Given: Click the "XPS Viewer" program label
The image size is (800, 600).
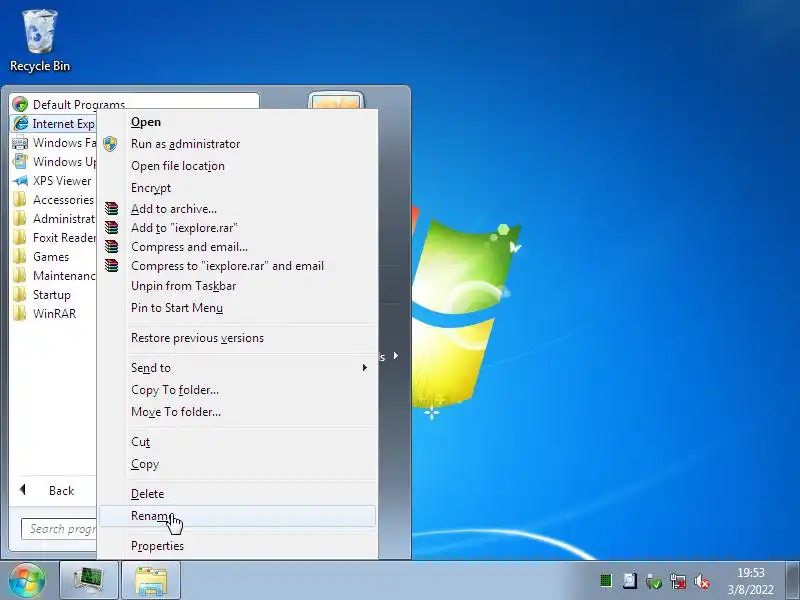Looking at the screenshot, I should pyautogui.click(x=62, y=181).
